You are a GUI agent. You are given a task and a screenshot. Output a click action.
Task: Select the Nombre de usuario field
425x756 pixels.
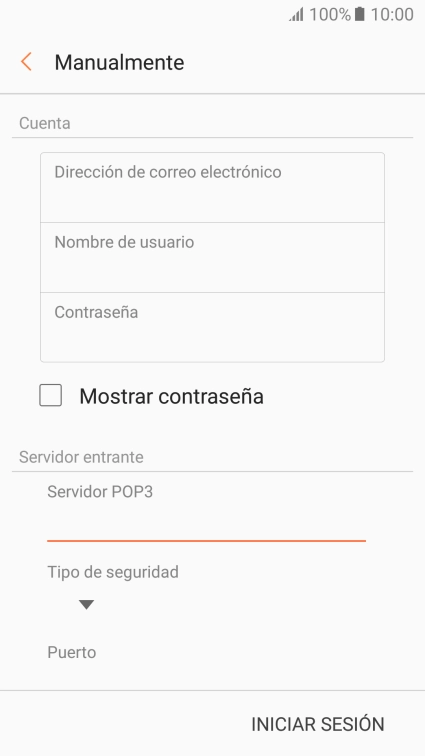click(212, 257)
